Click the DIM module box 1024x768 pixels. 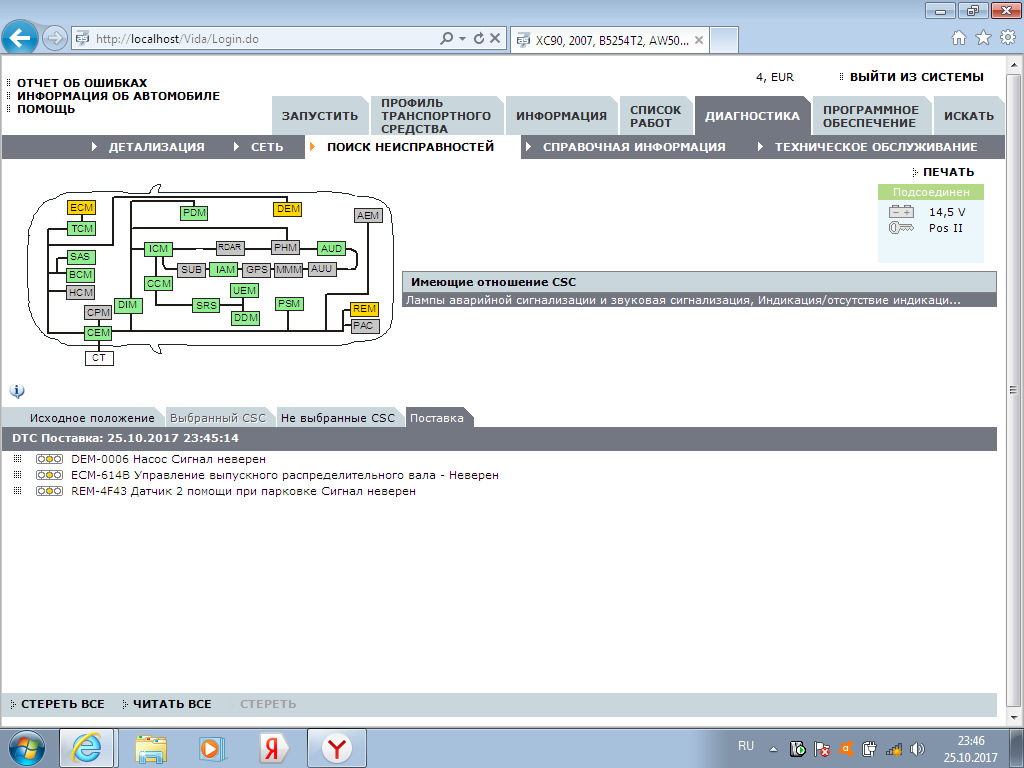tap(128, 305)
